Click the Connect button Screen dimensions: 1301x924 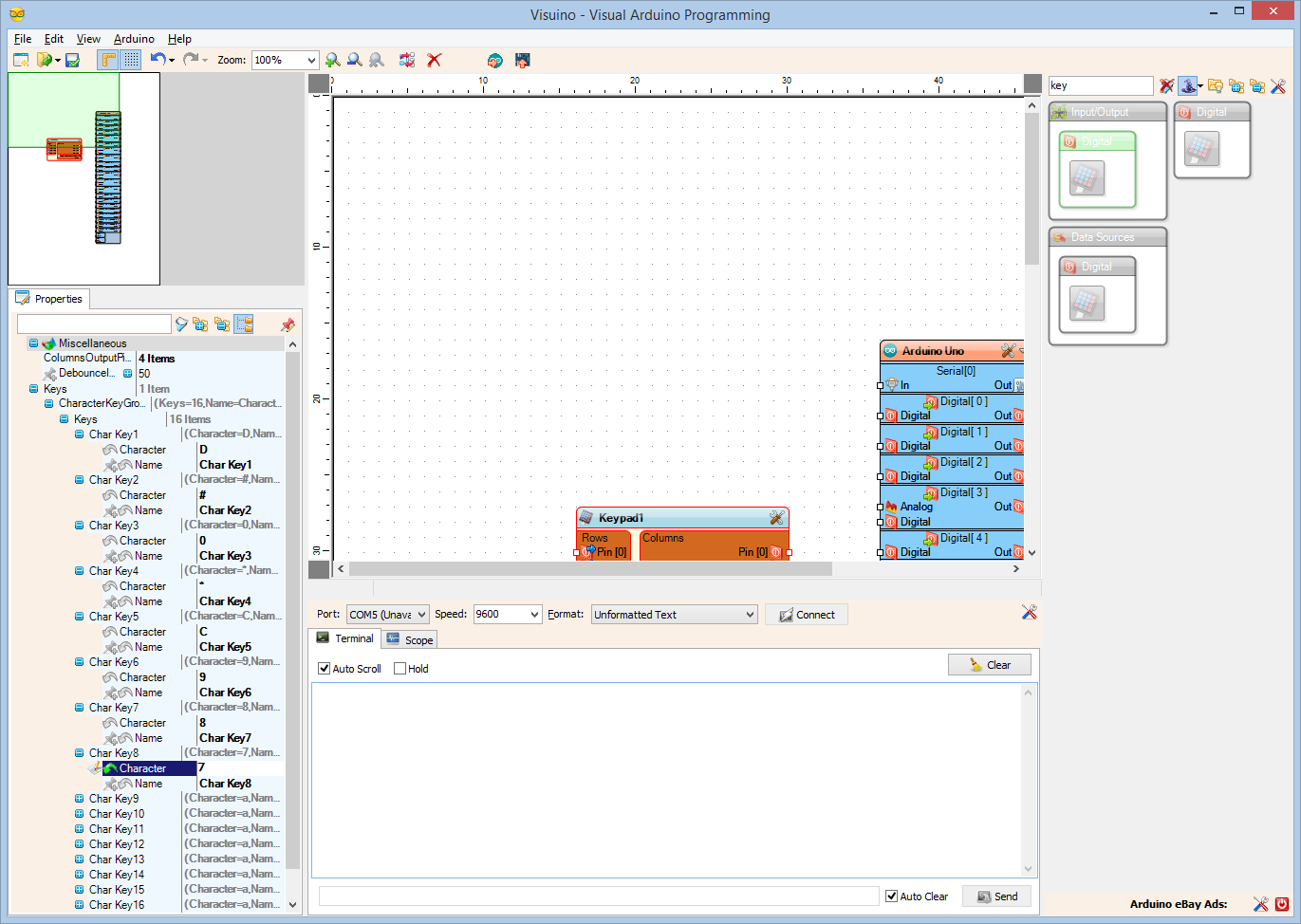806,614
